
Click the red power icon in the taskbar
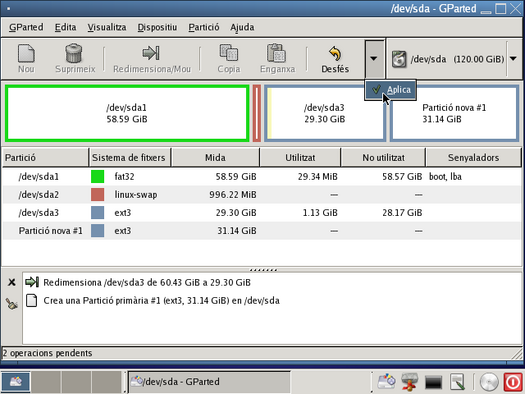(x=513, y=382)
